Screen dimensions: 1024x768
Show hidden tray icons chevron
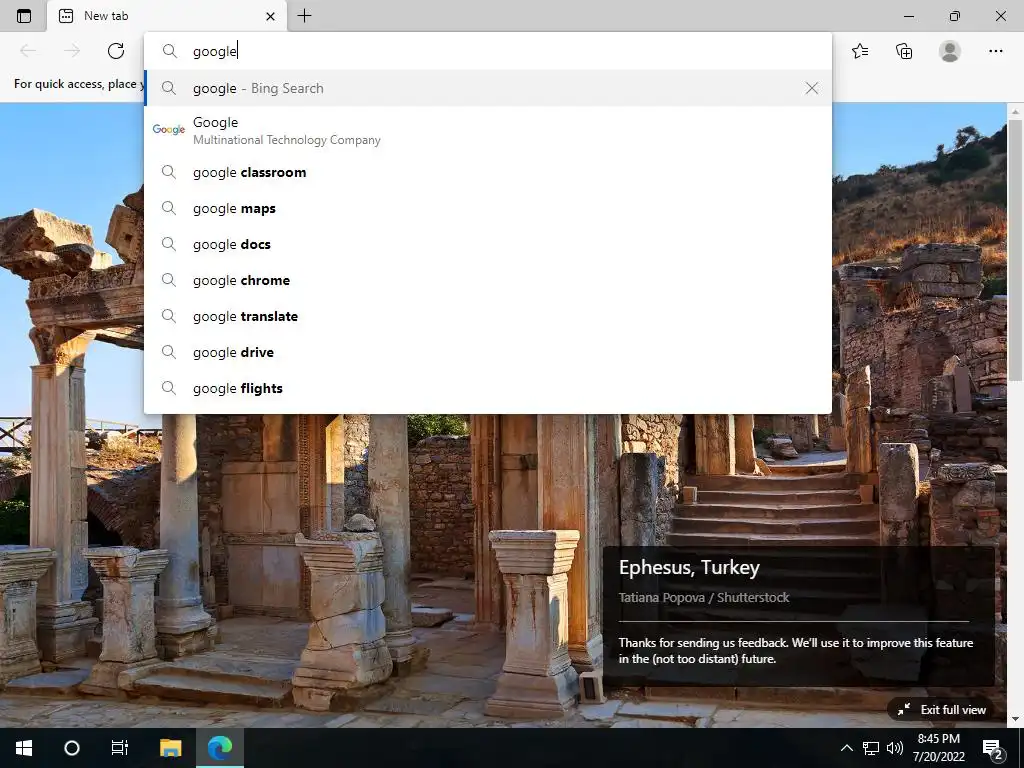tap(846, 748)
